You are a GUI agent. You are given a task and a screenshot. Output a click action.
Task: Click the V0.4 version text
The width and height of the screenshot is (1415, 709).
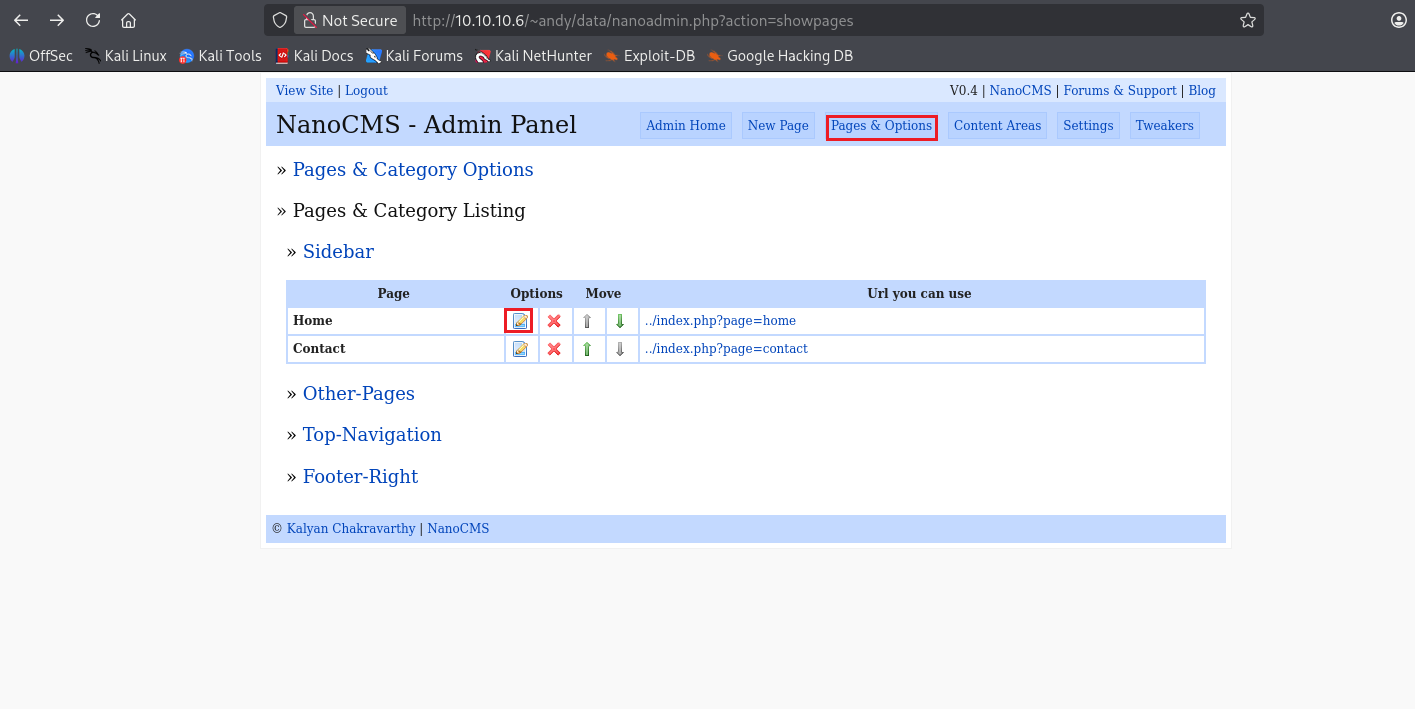963,91
